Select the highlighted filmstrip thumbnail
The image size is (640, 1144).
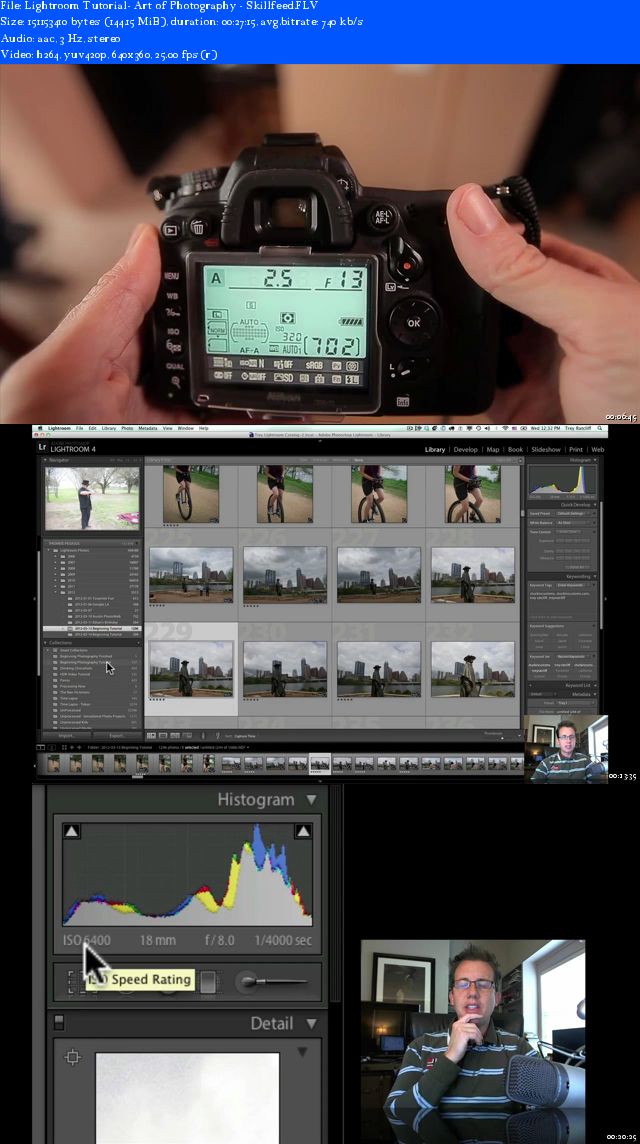(x=320, y=763)
